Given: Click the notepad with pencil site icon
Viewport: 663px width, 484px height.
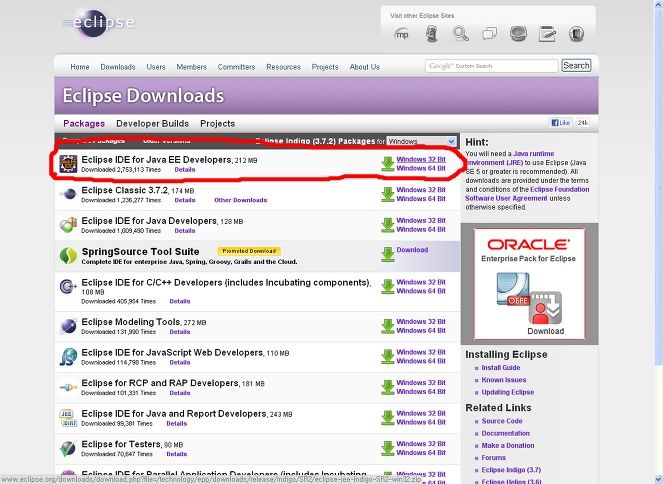Looking at the screenshot, I should [x=547, y=33].
